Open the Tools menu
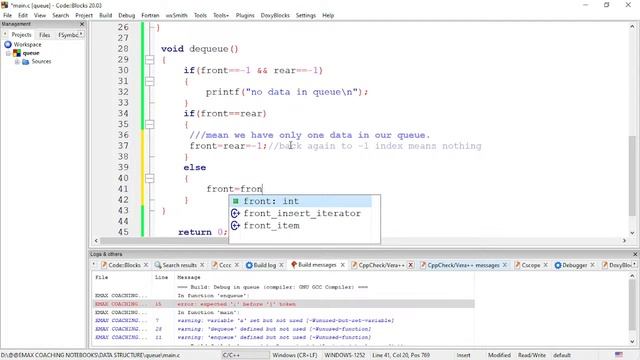 click(x=200, y=15)
